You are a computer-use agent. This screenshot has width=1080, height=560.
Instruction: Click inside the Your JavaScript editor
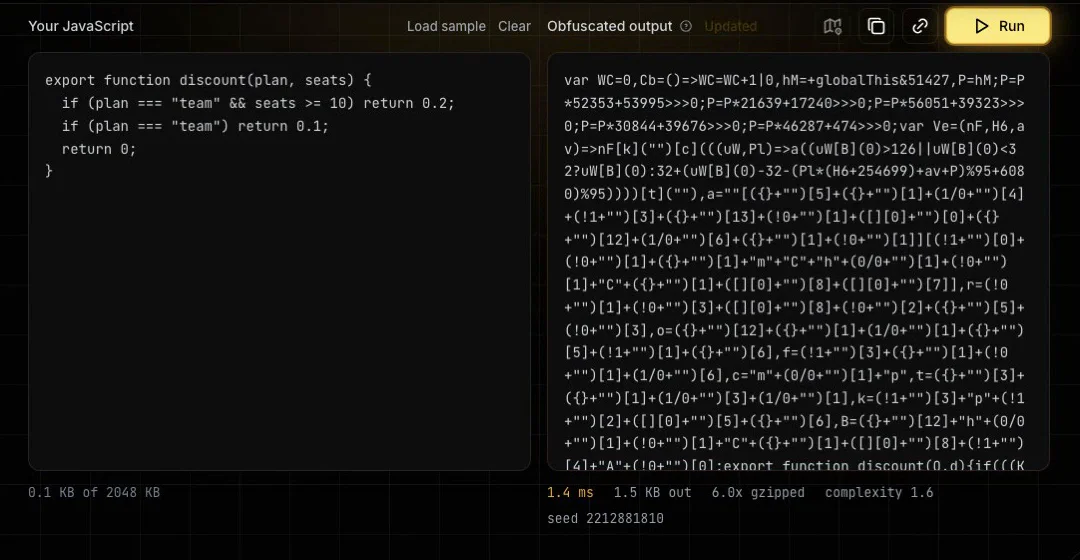[x=280, y=262]
